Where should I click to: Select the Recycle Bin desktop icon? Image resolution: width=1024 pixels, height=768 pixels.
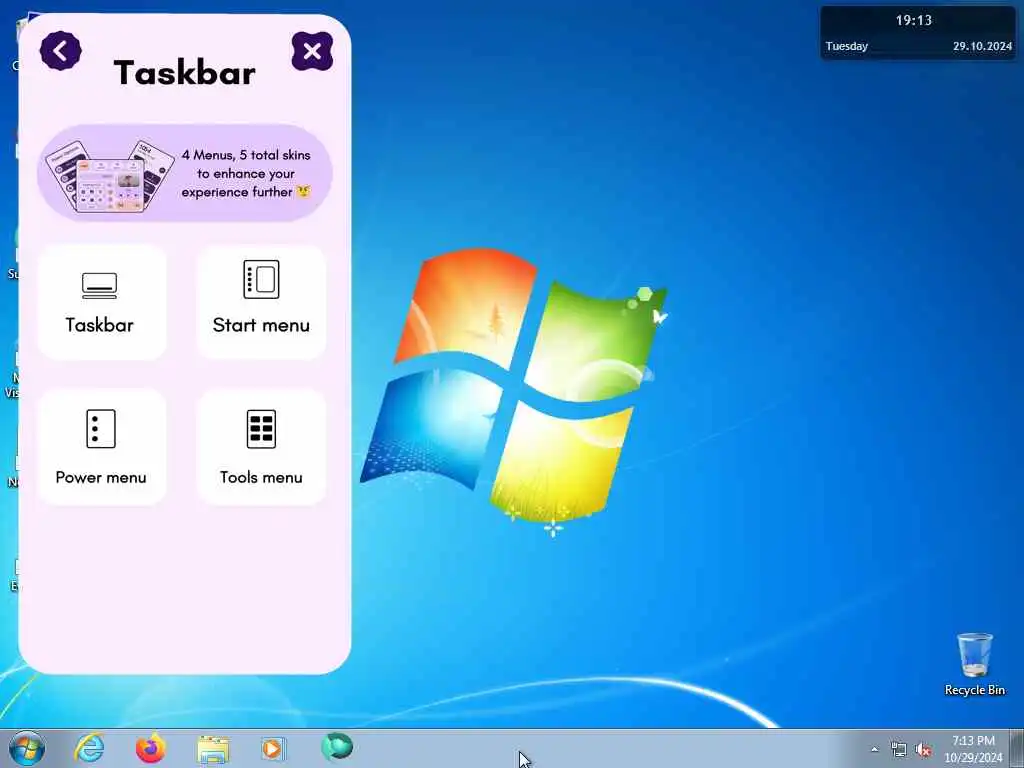click(974, 664)
